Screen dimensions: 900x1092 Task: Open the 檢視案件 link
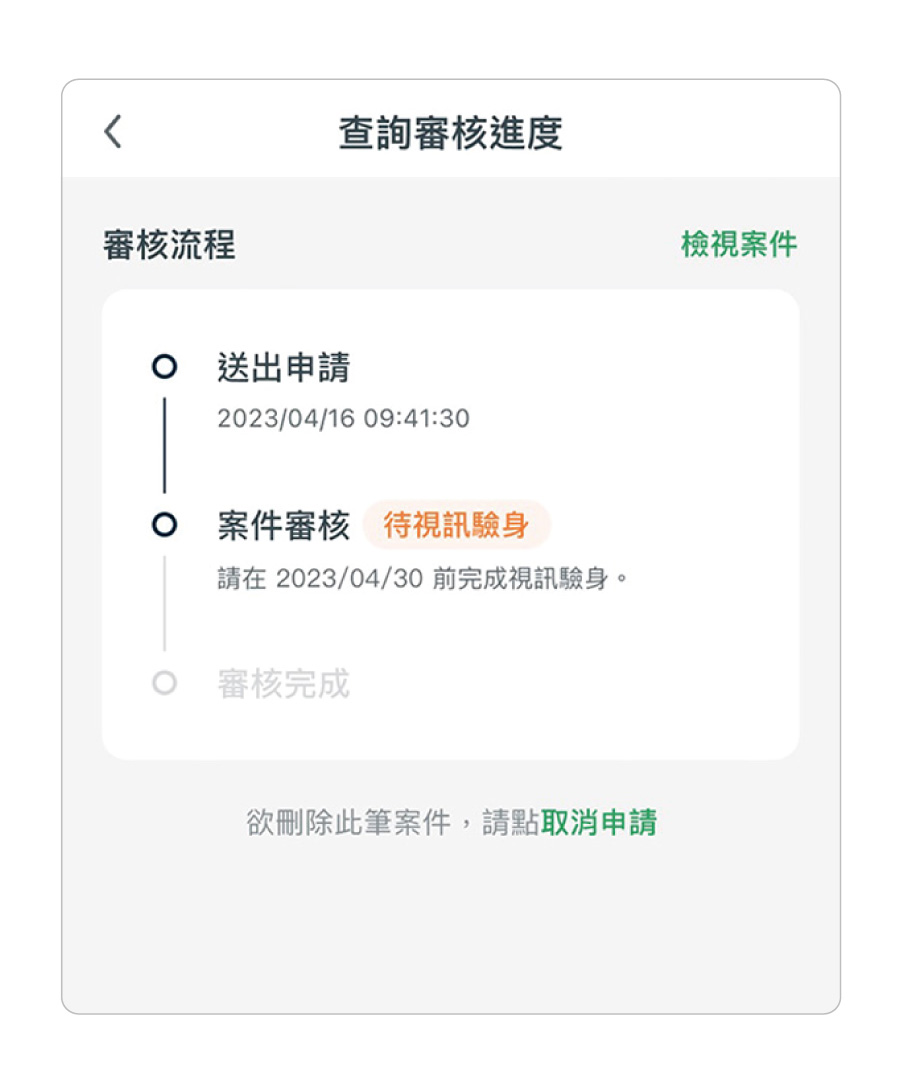click(739, 244)
